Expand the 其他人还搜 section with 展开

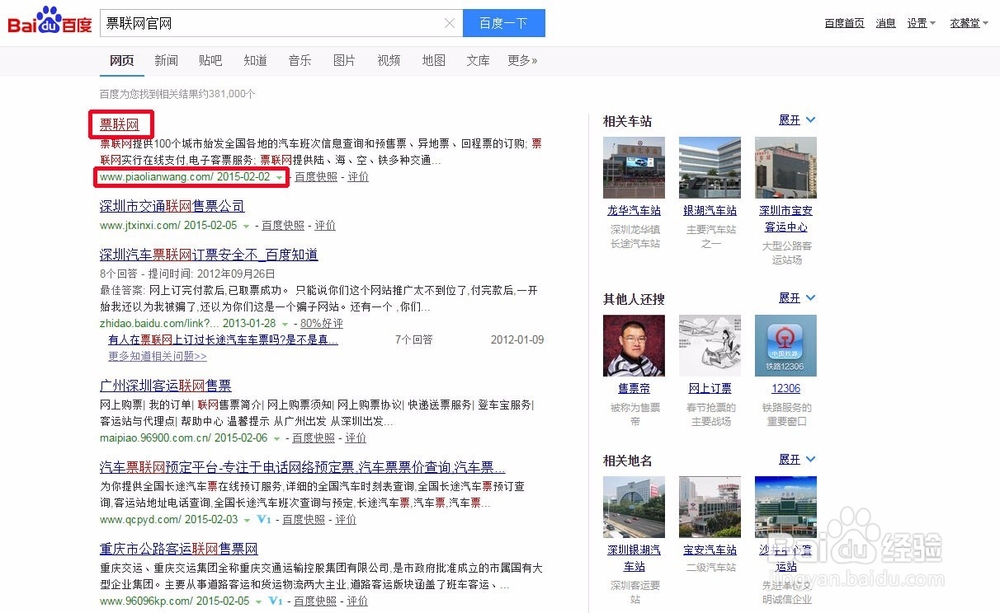(797, 298)
